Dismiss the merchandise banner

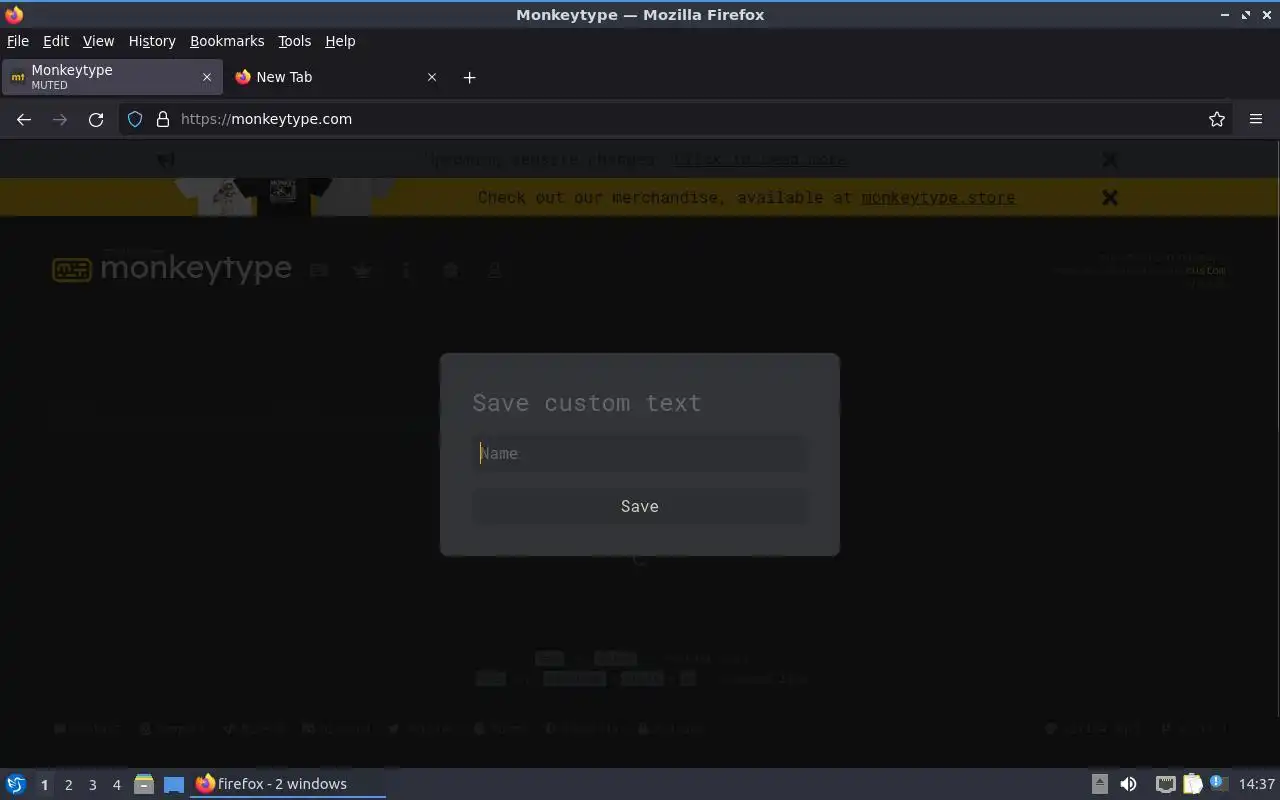tap(1110, 197)
